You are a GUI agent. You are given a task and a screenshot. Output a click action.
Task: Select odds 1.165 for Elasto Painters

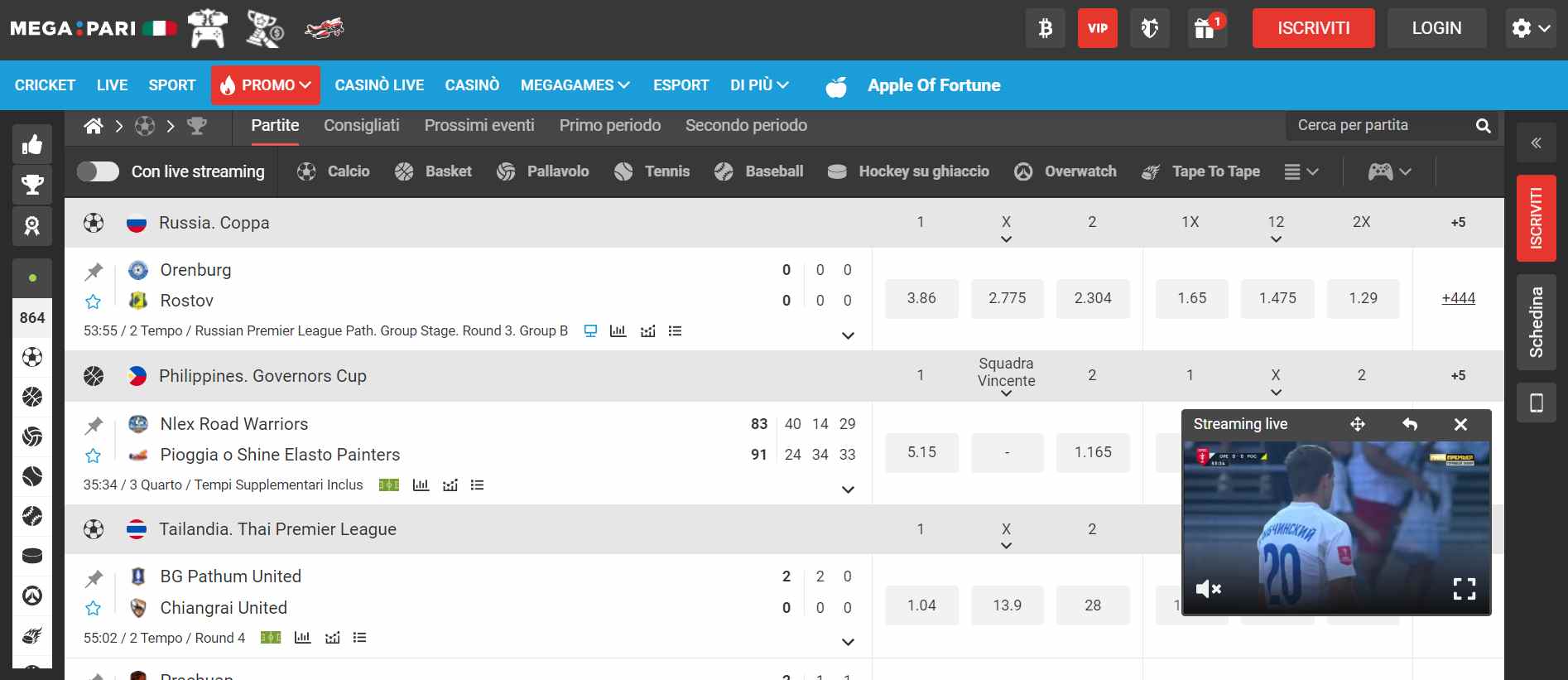coord(1093,453)
